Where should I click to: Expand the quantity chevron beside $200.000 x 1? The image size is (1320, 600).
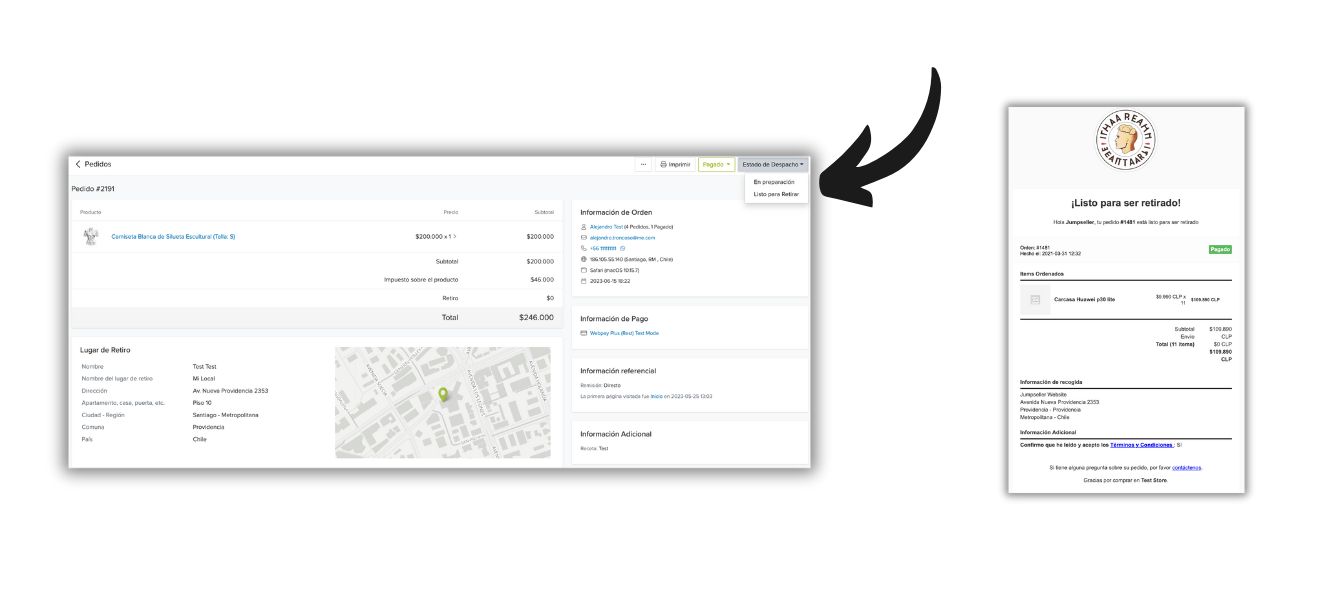(455, 237)
